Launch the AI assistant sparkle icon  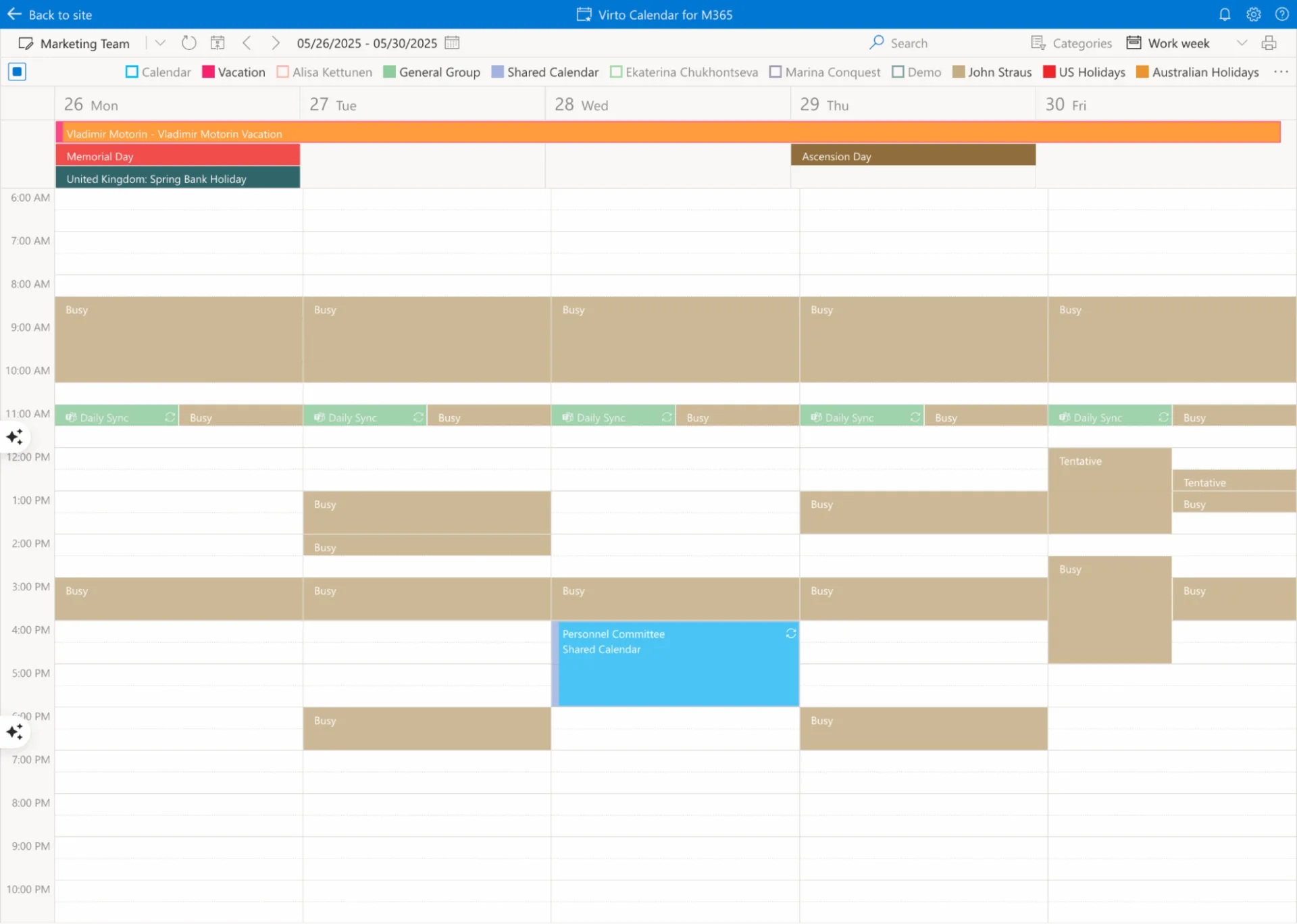point(15,437)
